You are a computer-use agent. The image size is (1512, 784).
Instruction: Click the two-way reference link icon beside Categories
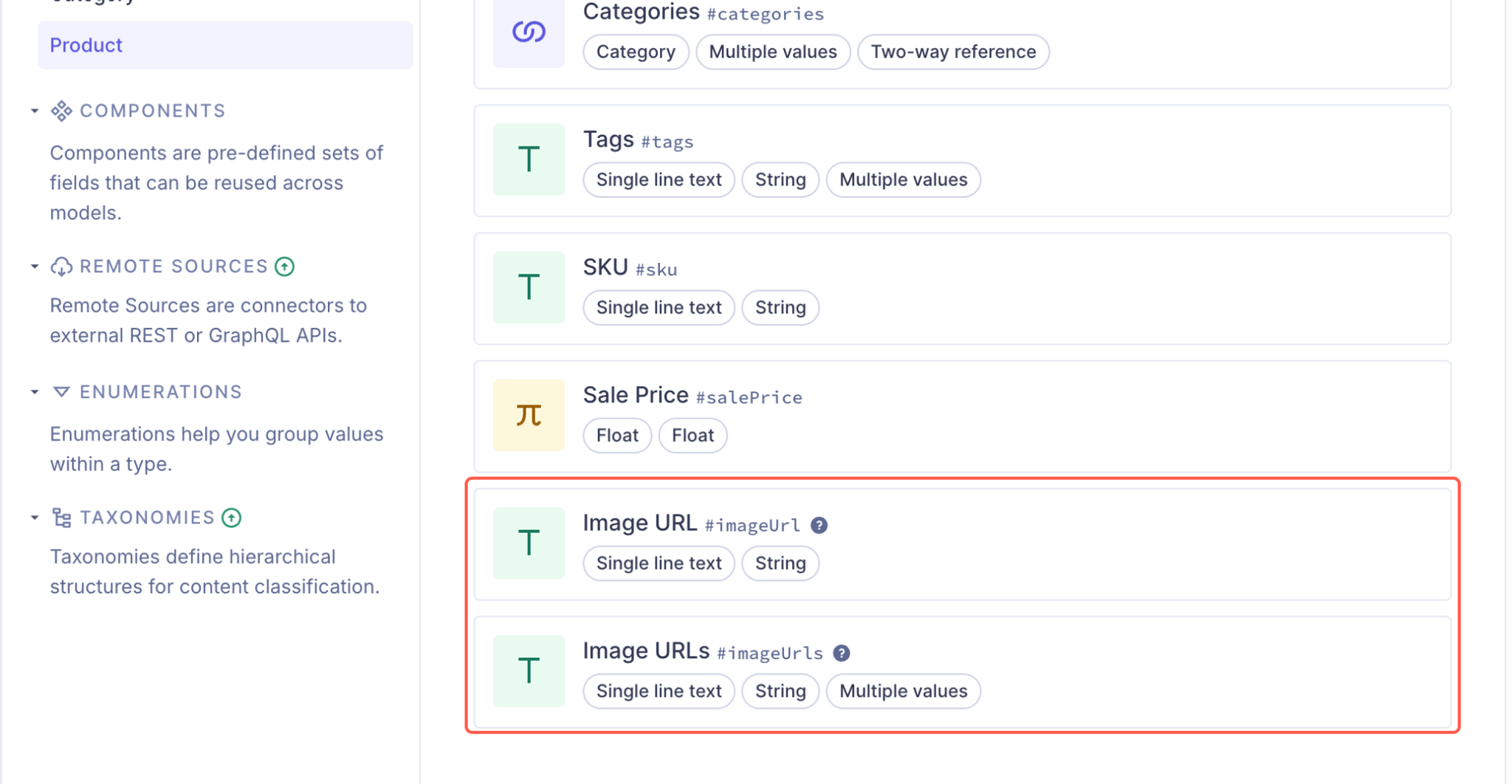click(529, 30)
